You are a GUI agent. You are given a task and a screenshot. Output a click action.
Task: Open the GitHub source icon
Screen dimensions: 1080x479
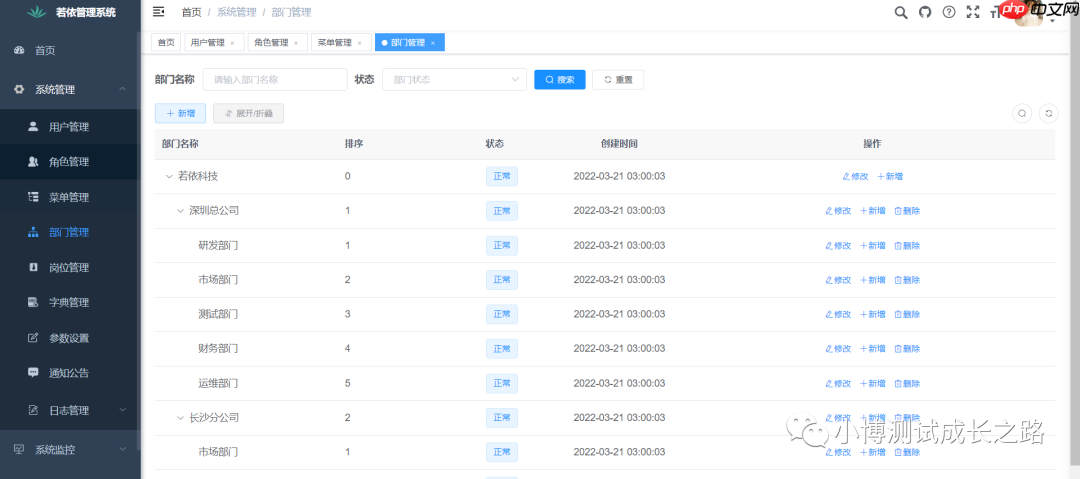tap(925, 12)
